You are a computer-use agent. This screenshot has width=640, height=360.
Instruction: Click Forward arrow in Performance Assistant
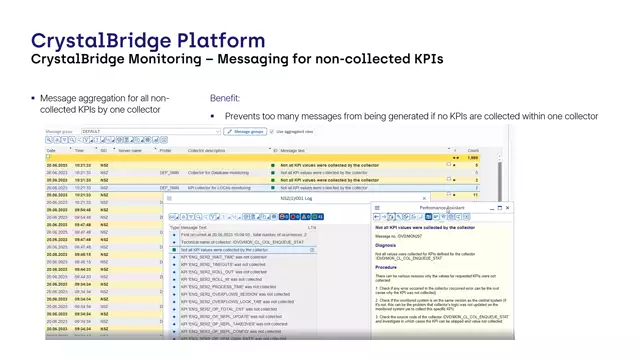point(384,217)
